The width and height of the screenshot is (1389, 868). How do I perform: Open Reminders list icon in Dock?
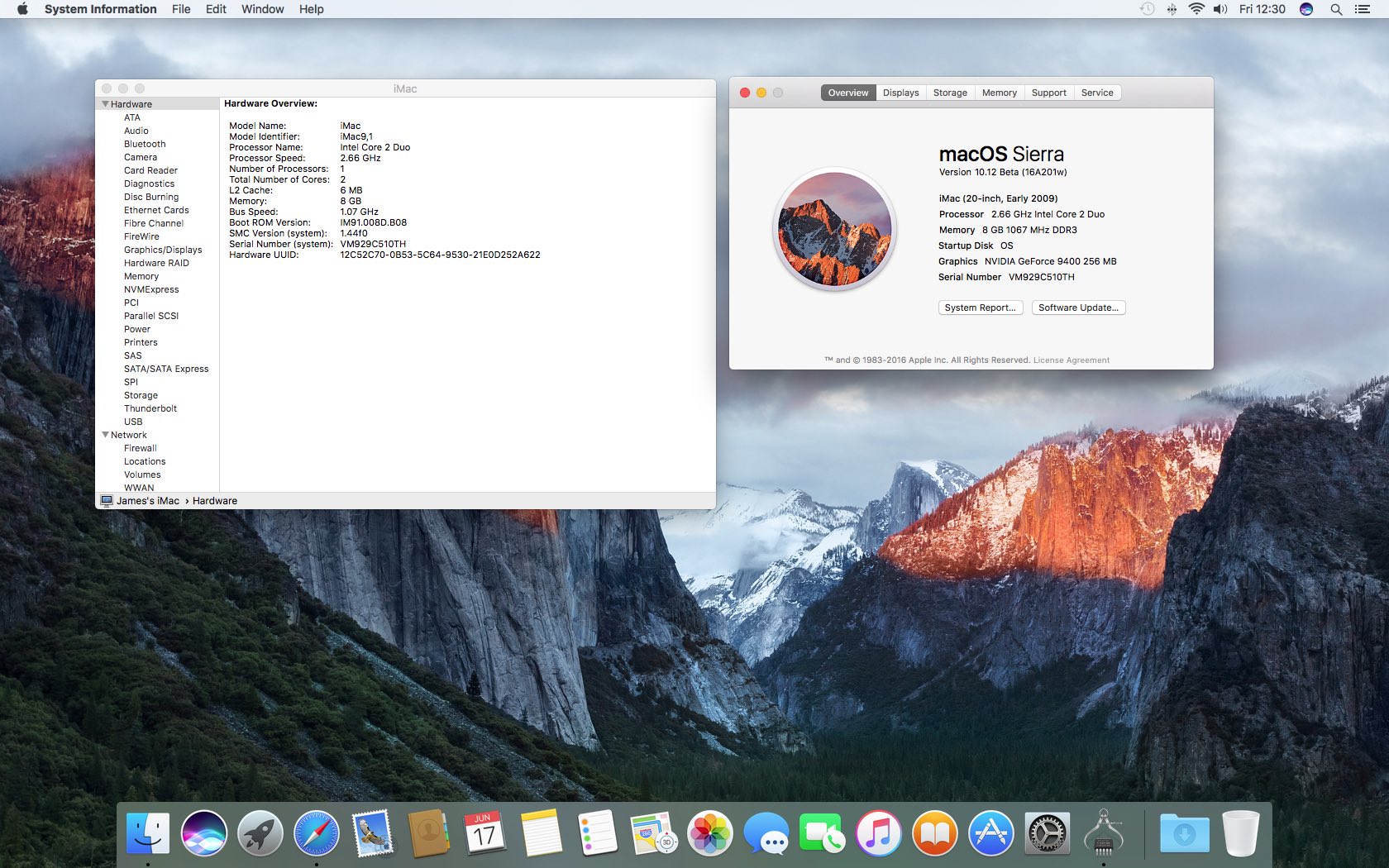click(x=598, y=832)
